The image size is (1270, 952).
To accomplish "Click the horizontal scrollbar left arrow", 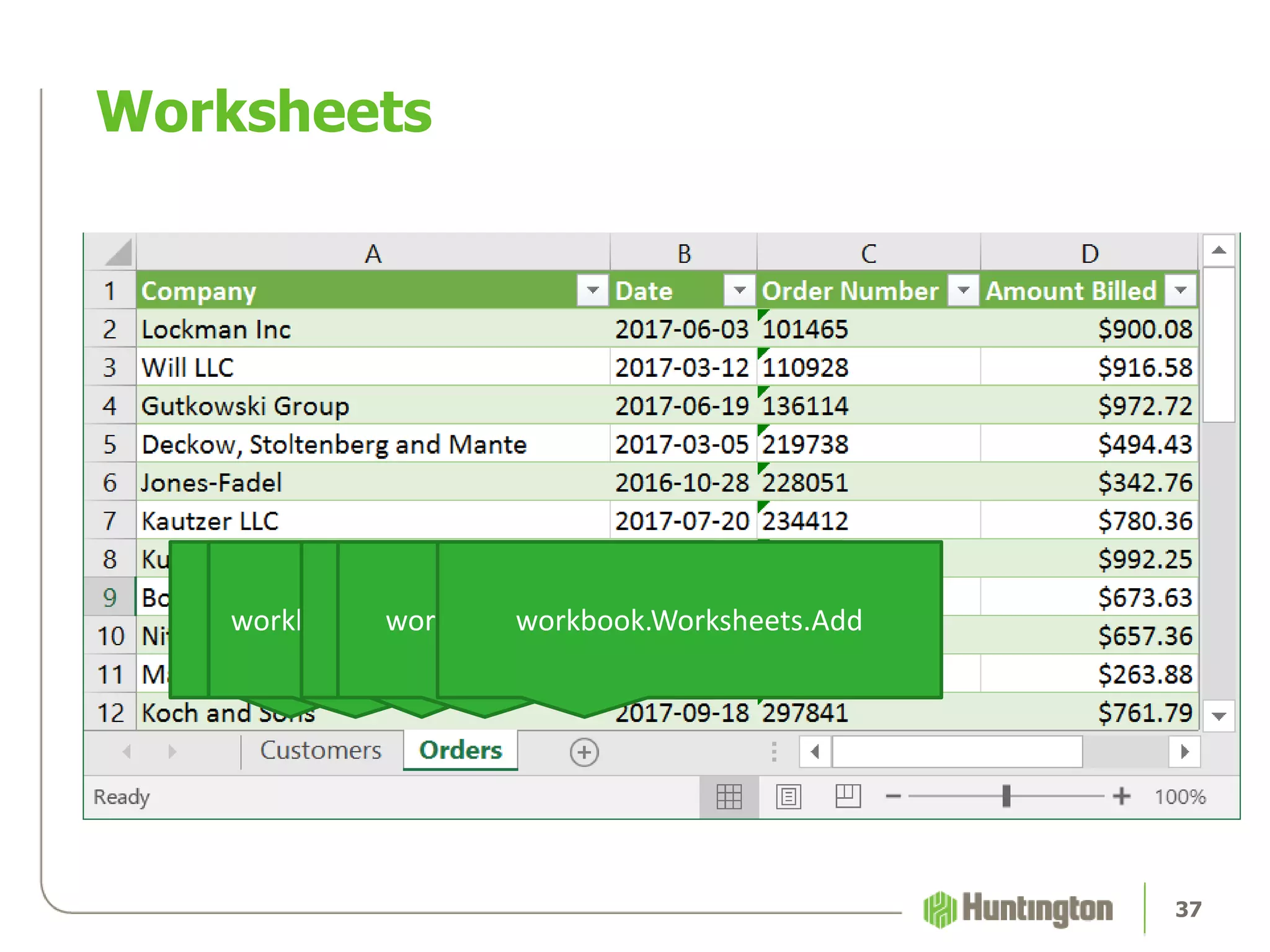I will (x=815, y=752).
